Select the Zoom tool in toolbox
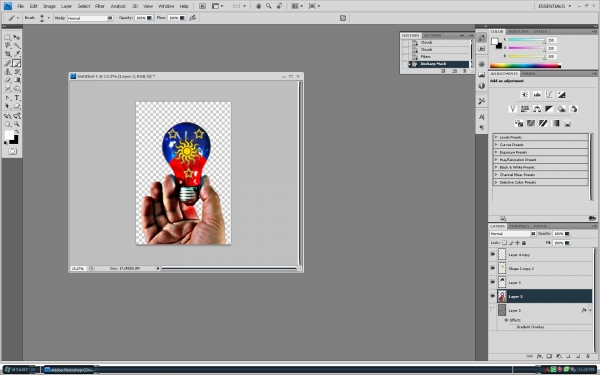This screenshot has height=375, width=600. click(16, 124)
